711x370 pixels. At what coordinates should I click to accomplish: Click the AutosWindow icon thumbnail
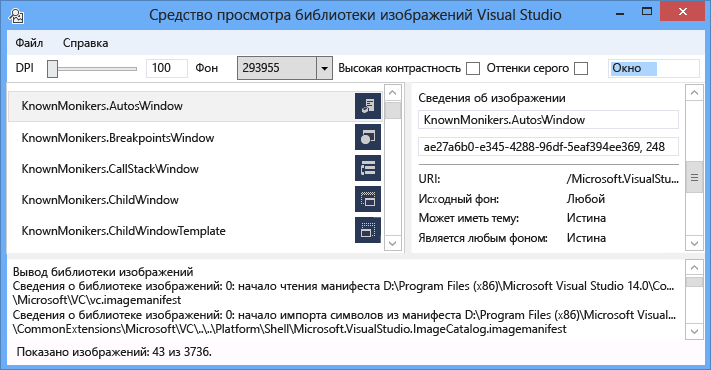tap(368, 106)
